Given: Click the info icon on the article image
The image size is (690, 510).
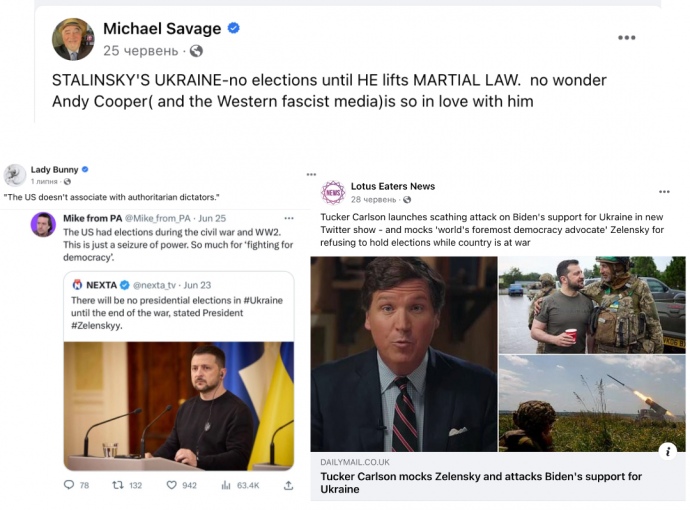Looking at the screenshot, I should tap(668, 451).
